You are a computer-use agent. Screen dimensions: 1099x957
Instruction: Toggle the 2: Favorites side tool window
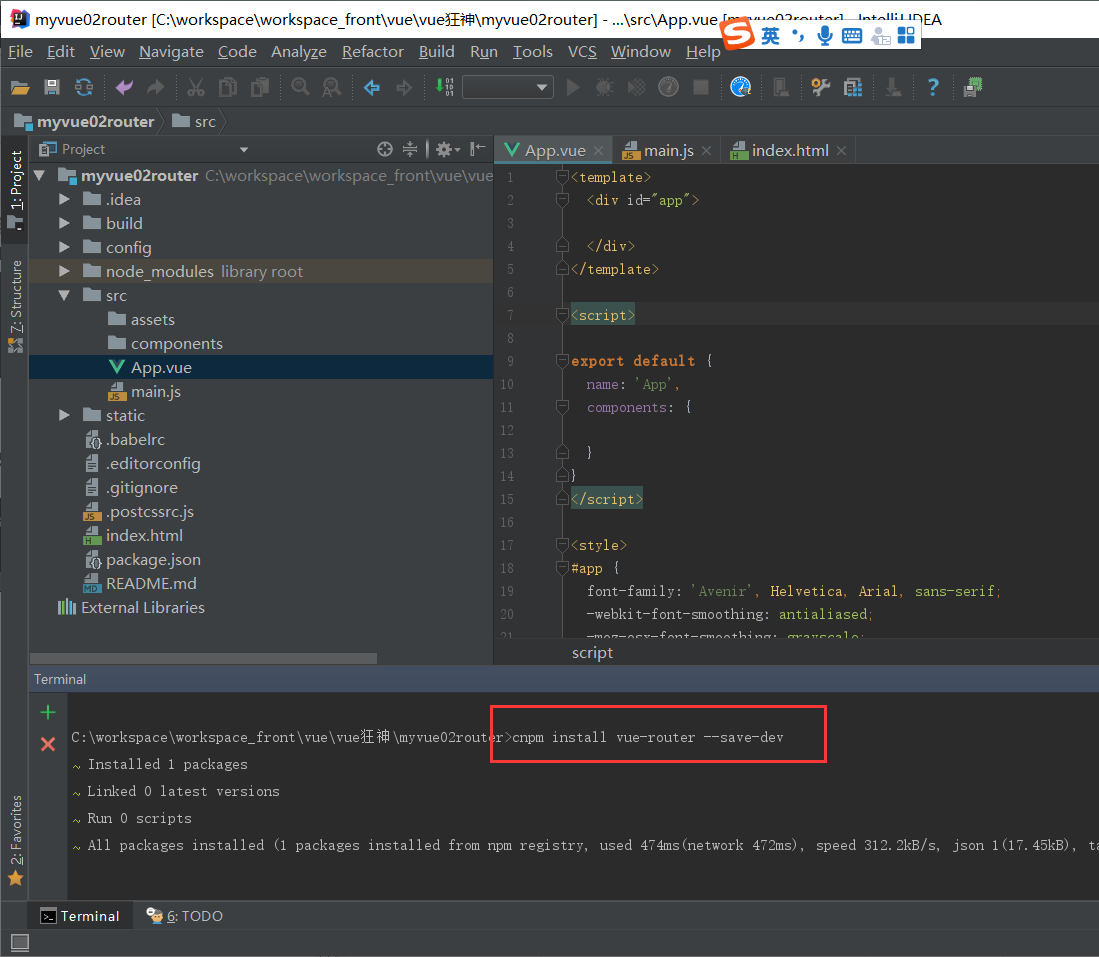coord(15,840)
